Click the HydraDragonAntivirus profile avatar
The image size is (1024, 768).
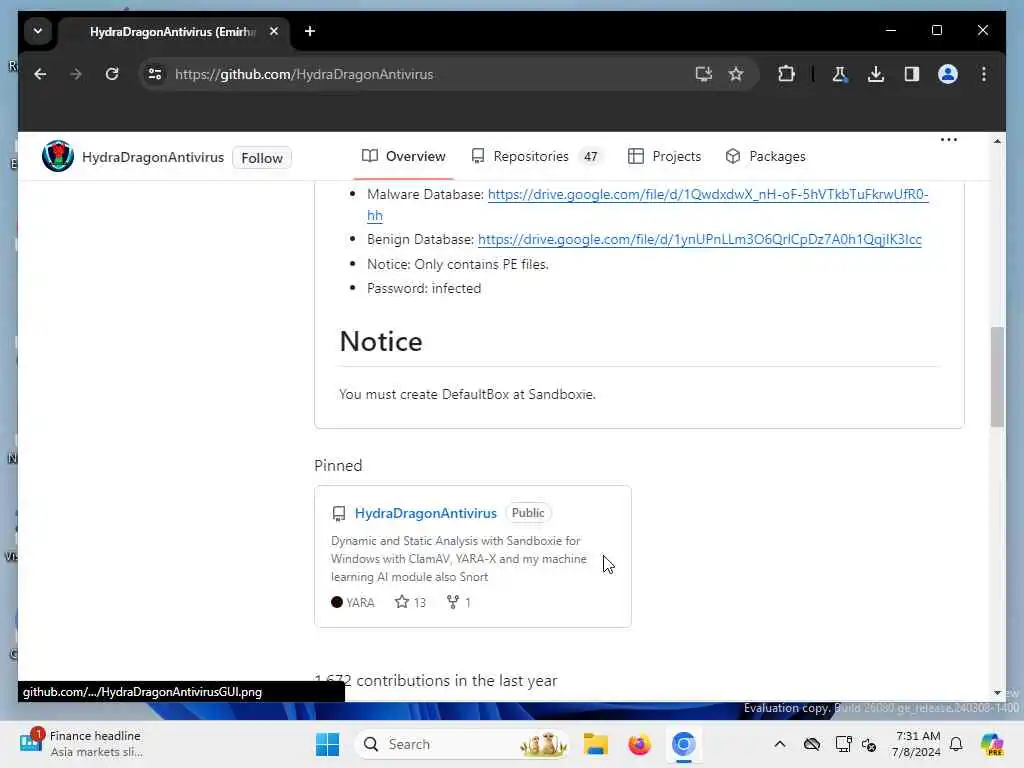coord(57,157)
